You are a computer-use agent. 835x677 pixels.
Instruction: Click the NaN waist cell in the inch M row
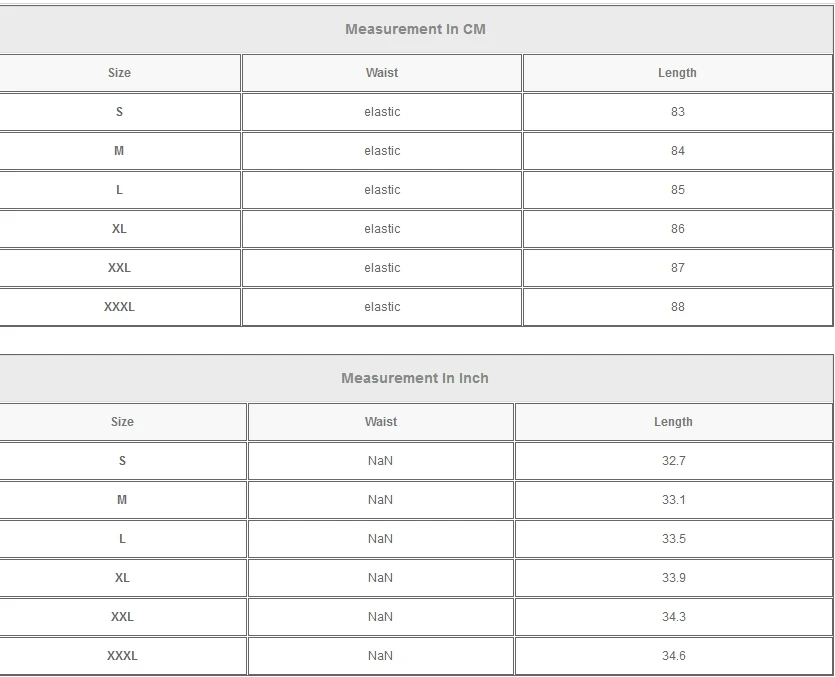[x=380, y=500]
